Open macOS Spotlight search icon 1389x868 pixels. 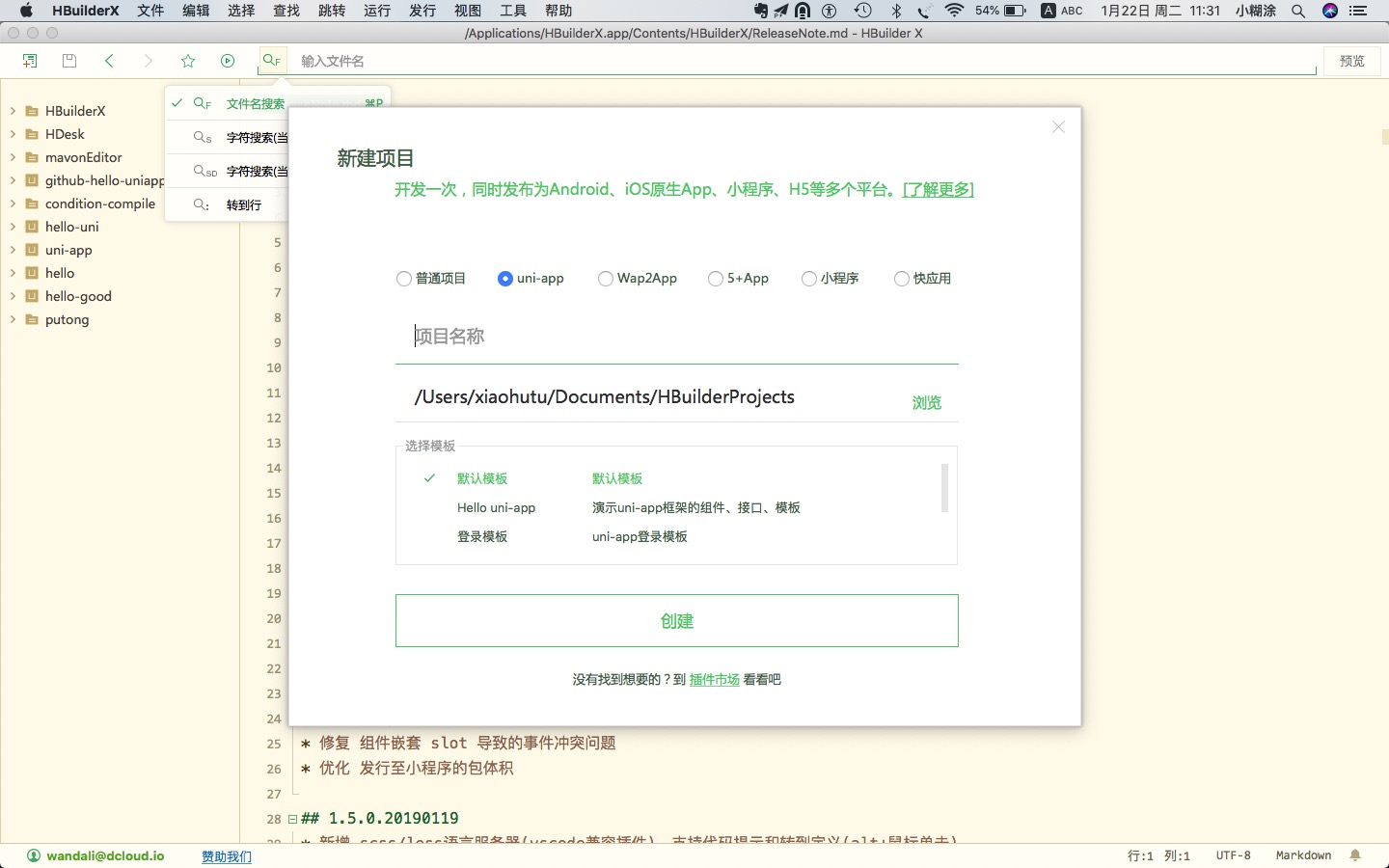(x=1298, y=11)
